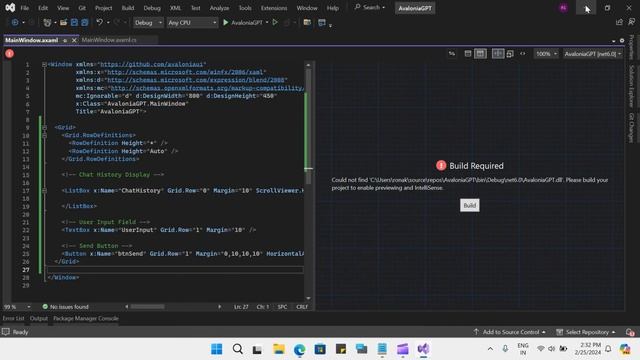Click the Visual Studio logo icon
This screenshot has width=640, height=360.
[x=10, y=7]
